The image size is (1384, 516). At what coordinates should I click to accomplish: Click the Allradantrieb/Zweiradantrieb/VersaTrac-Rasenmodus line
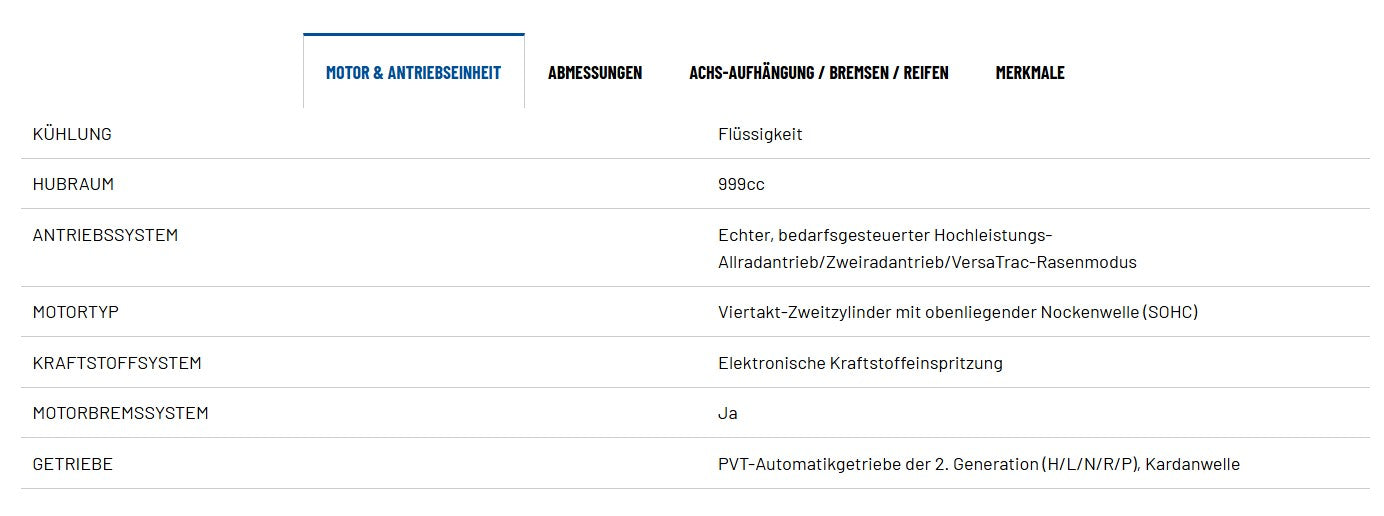coord(927,262)
